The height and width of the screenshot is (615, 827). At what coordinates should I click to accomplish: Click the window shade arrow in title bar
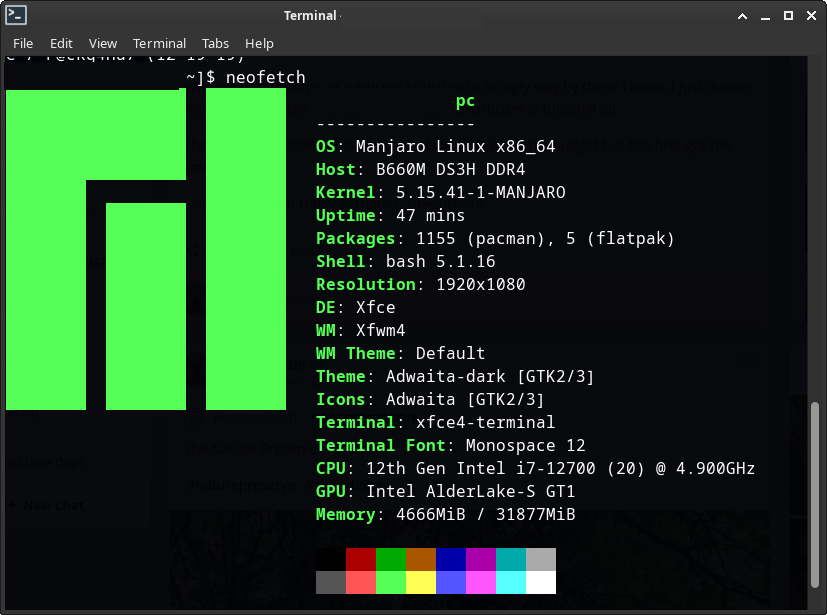coord(742,16)
